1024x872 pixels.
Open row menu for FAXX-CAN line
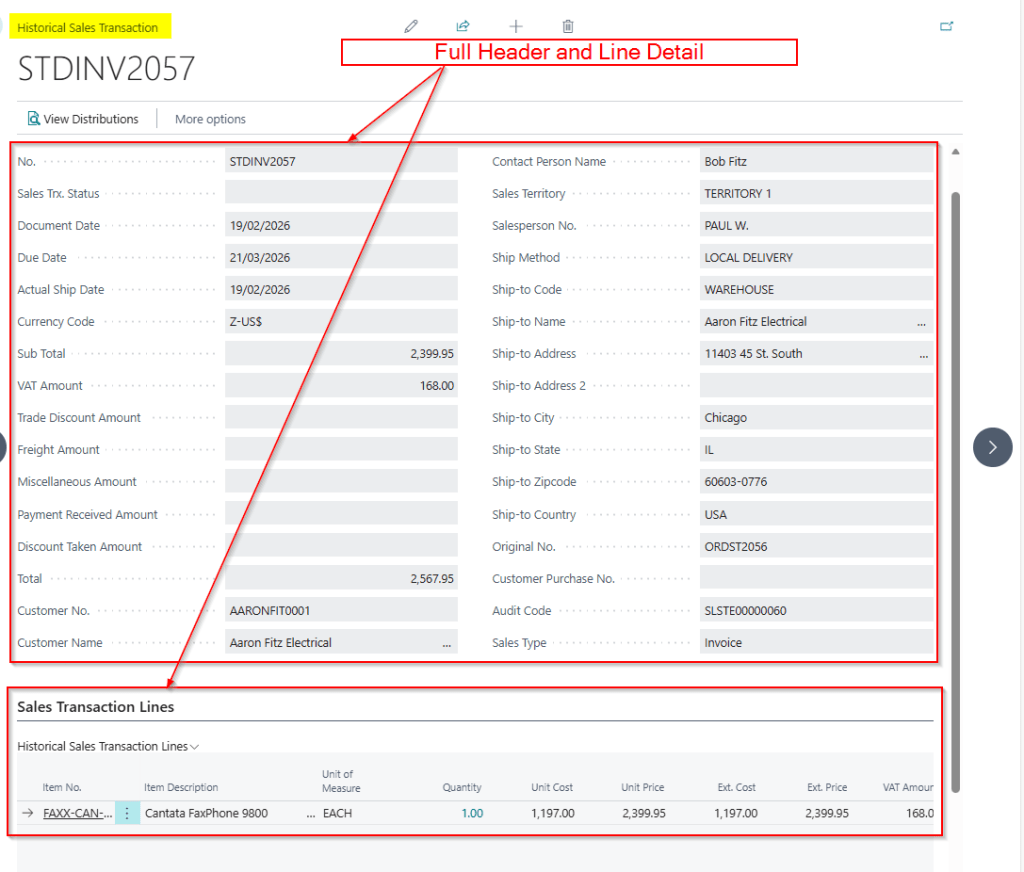pyautogui.click(x=127, y=813)
